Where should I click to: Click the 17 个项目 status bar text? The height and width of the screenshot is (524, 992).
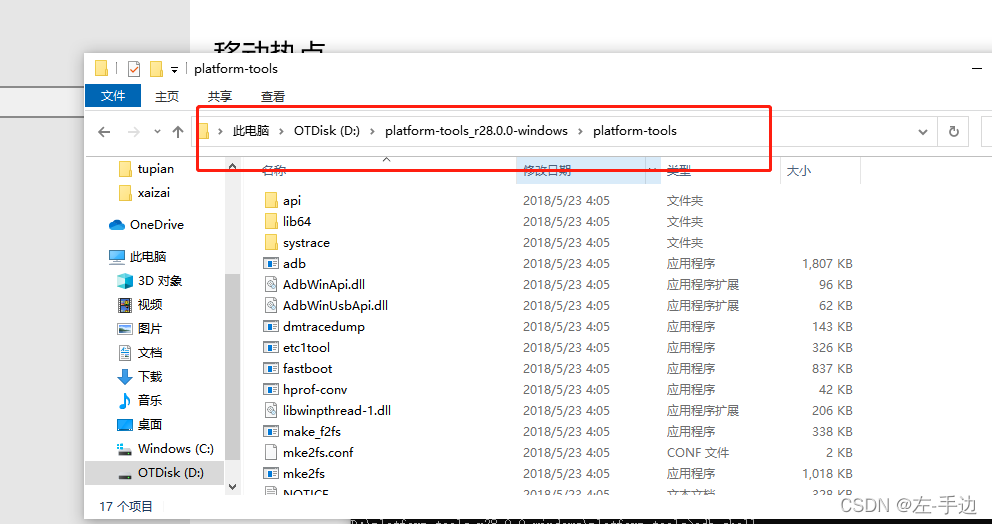[x=126, y=506]
